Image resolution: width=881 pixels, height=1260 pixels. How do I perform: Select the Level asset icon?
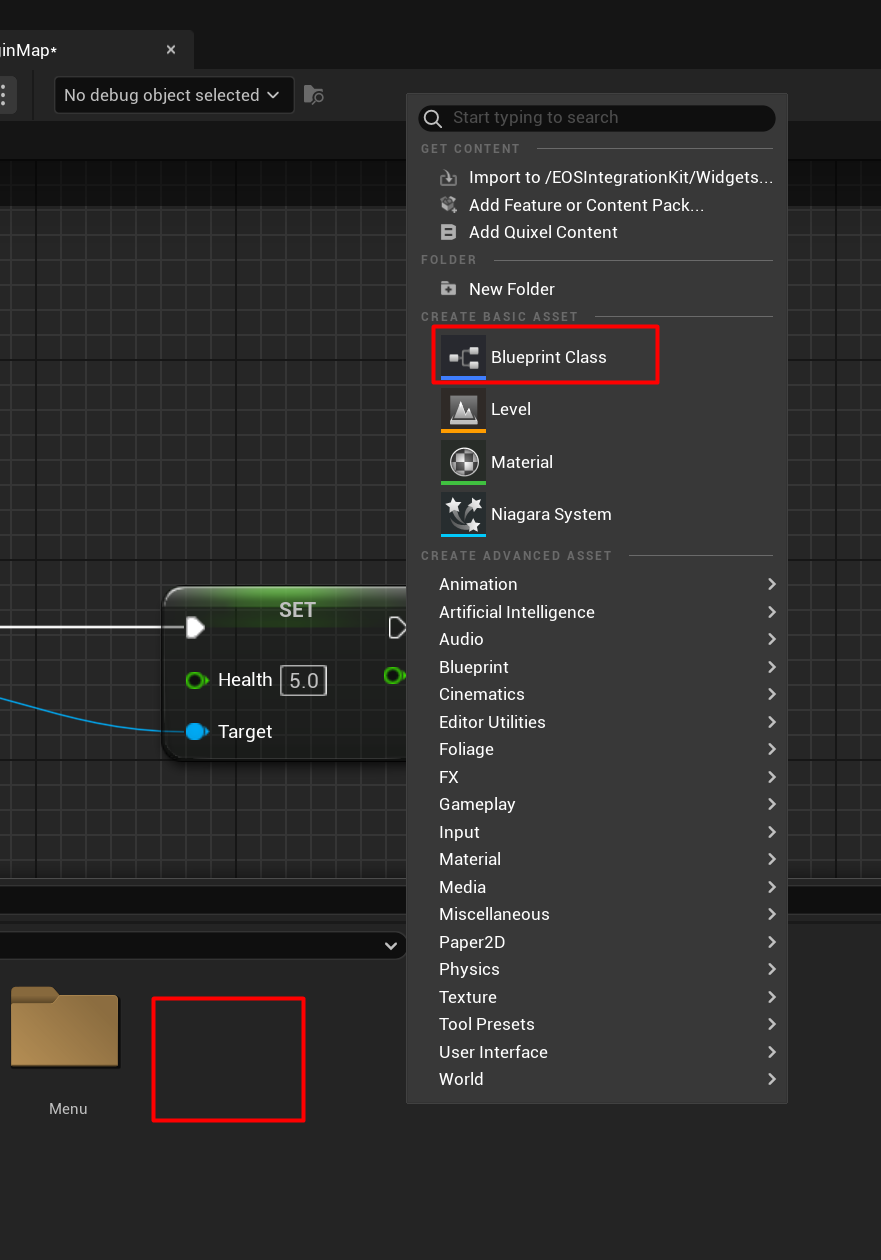tap(463, 409)
